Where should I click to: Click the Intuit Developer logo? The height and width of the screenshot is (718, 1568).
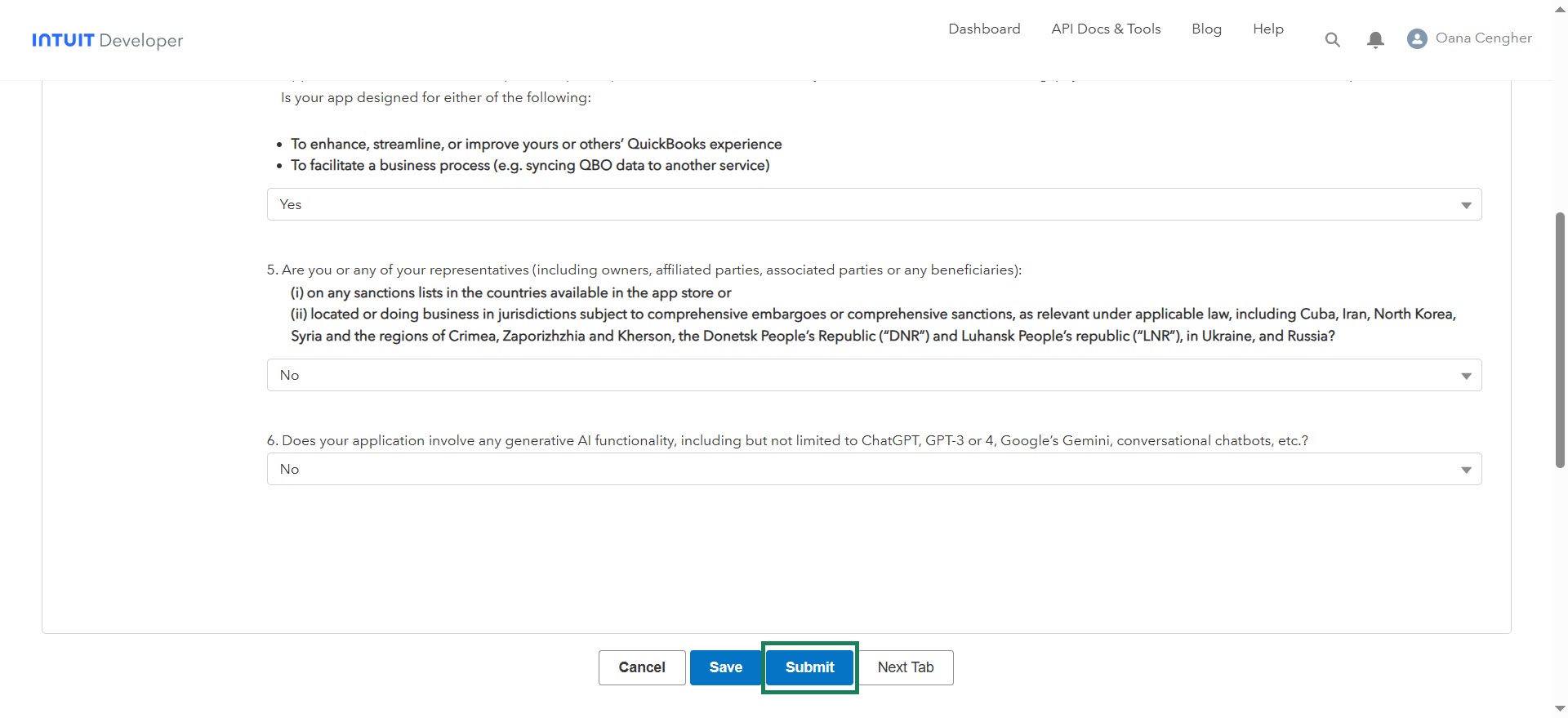pyautogui.click(x=107, y=40)
